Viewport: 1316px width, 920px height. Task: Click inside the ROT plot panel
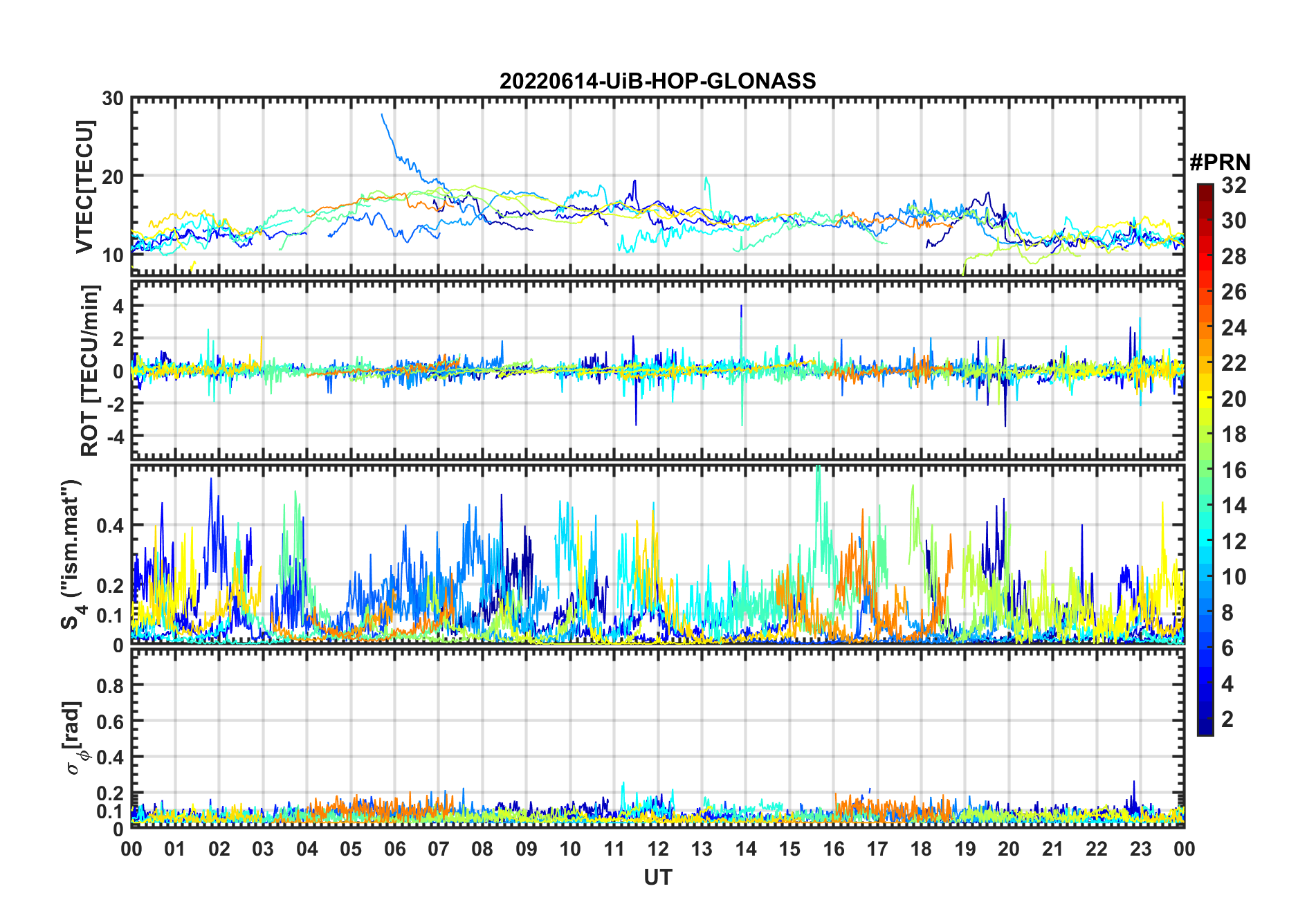658,370
